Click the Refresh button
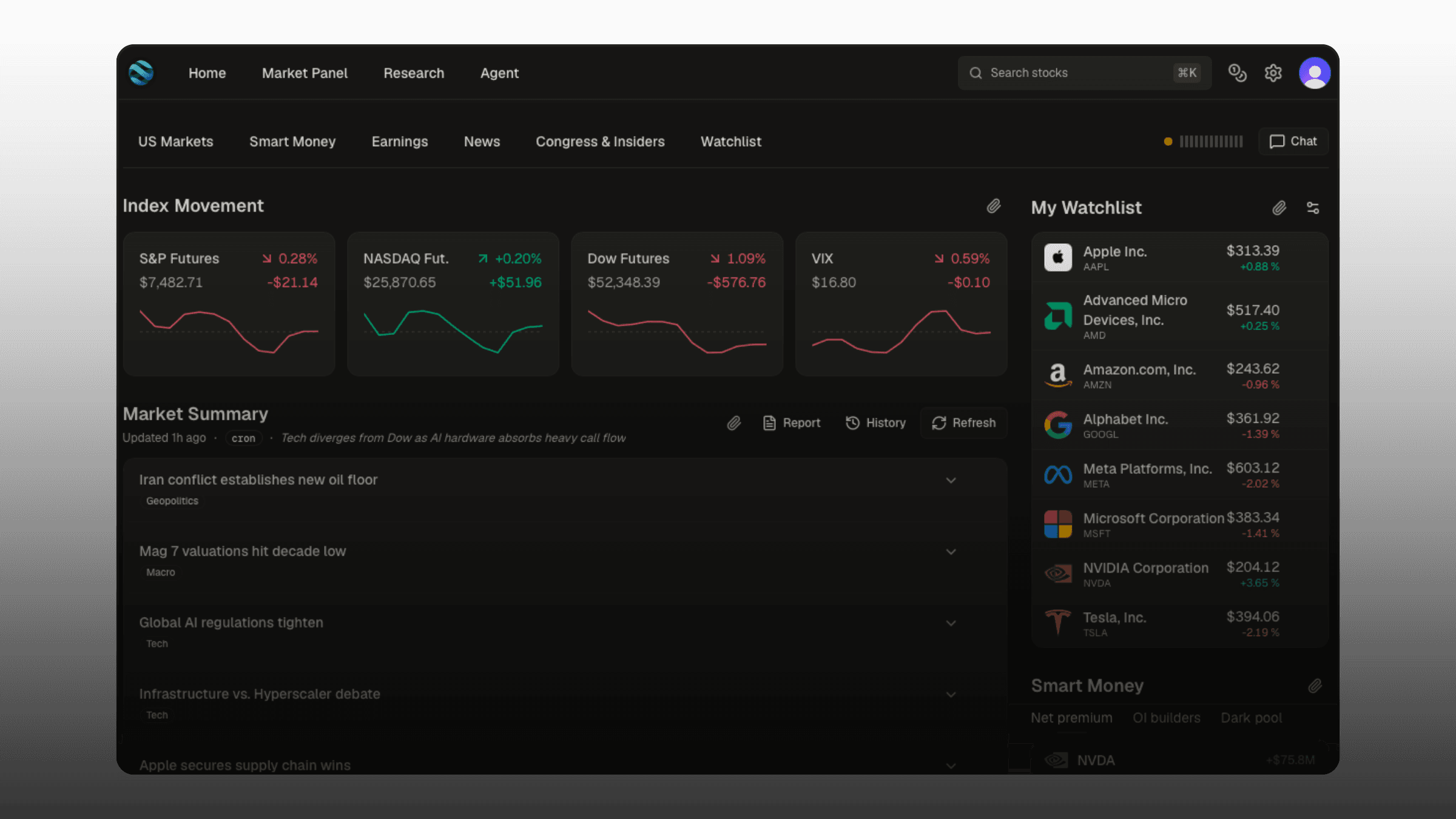 963,423
